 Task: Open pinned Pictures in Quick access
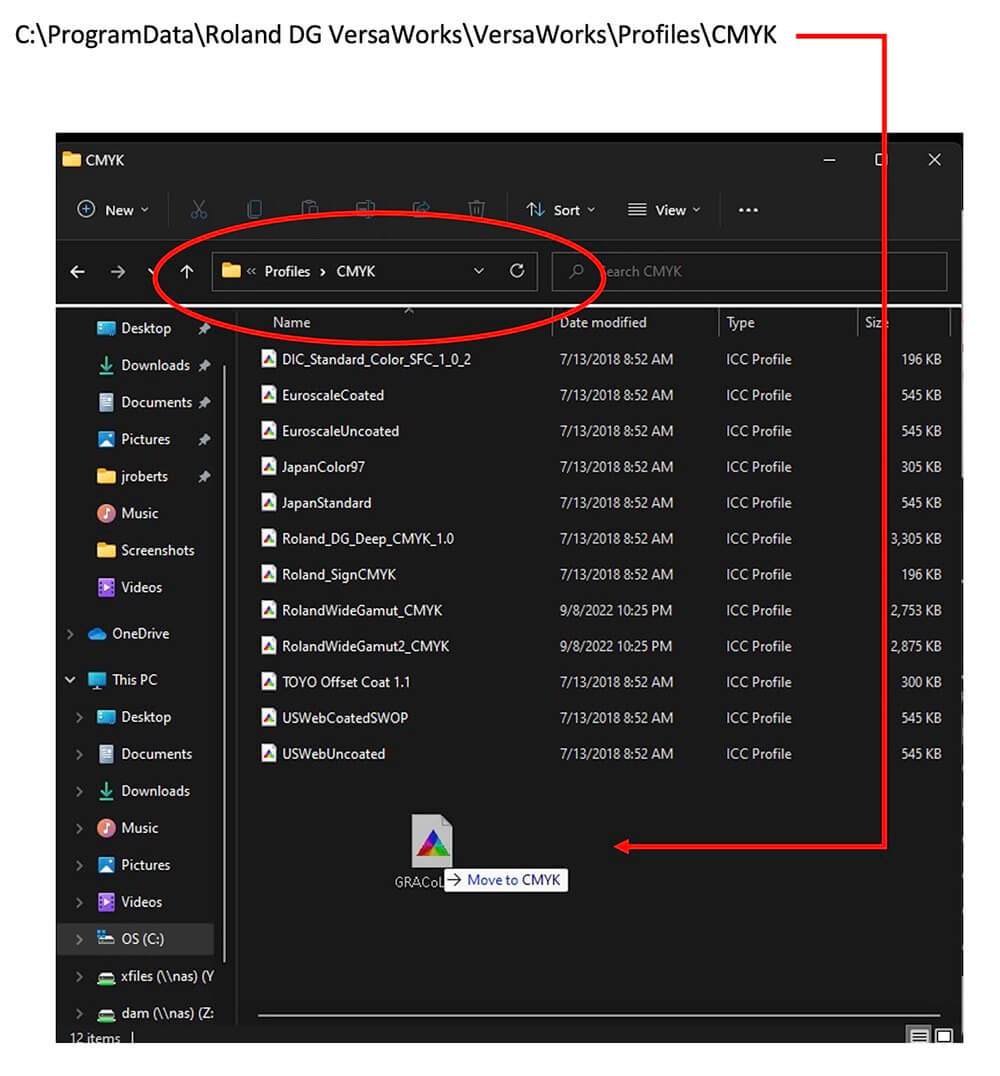pyautogui.click(x=146, y=440)
